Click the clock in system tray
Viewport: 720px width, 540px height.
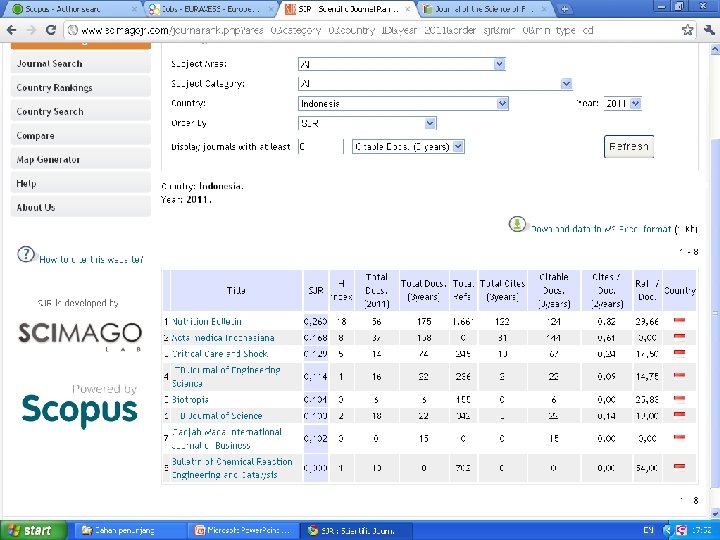point(703,530)
